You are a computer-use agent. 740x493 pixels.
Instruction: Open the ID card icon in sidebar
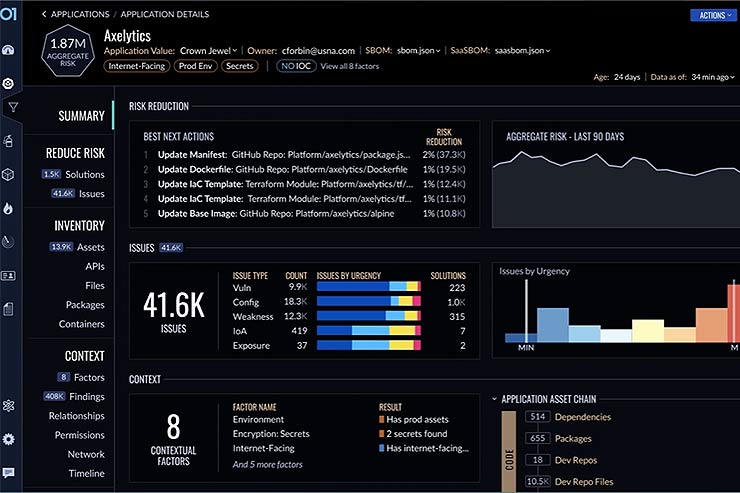click(9, 275)
